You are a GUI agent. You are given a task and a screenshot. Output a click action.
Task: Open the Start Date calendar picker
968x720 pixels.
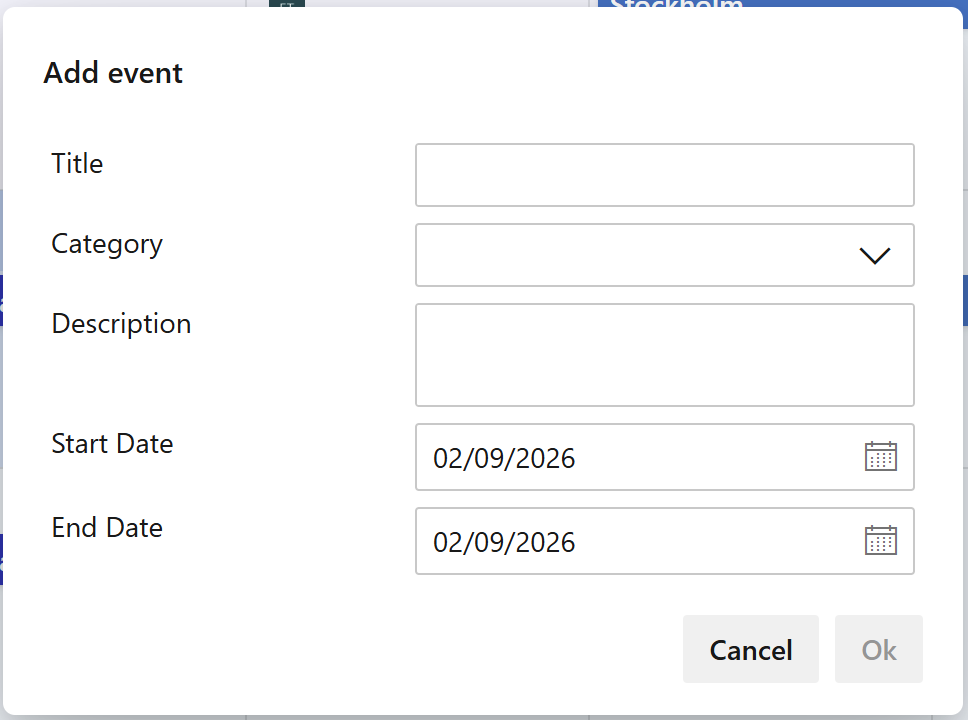coord(880,457)
